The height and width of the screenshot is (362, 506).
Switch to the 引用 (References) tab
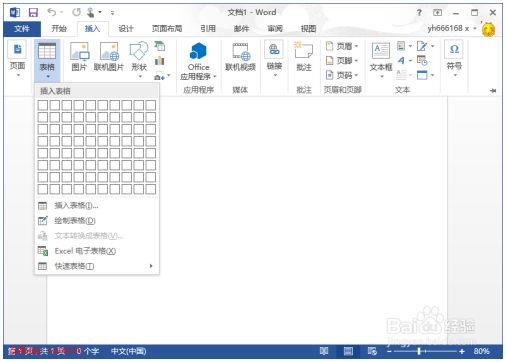tap(208, 29)
